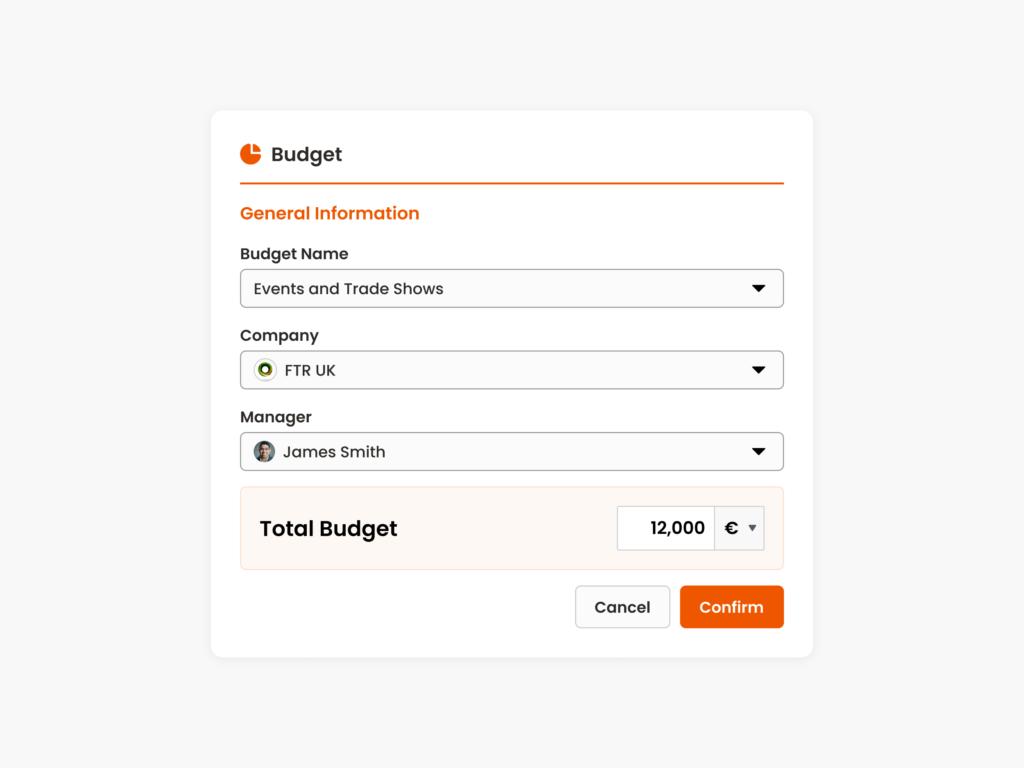Expand the Company dropdown arrow
Image resolution: width=1024 pixels, height=768 pixels.
point(758,370)
